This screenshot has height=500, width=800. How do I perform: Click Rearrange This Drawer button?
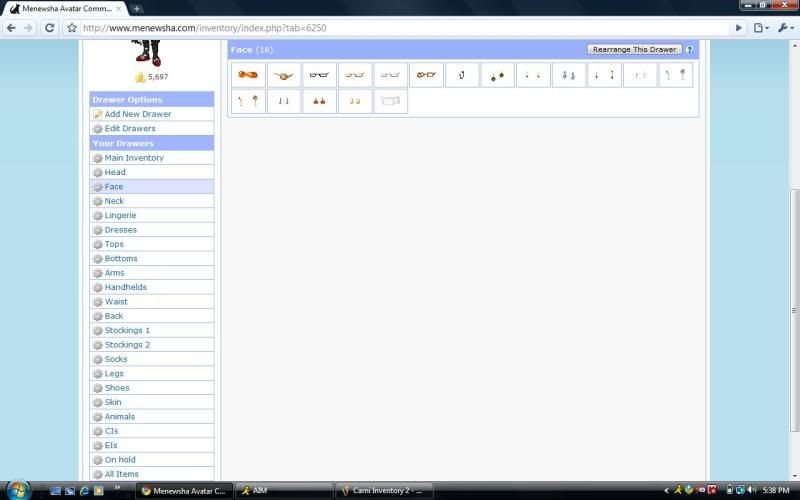click(634, 49)
